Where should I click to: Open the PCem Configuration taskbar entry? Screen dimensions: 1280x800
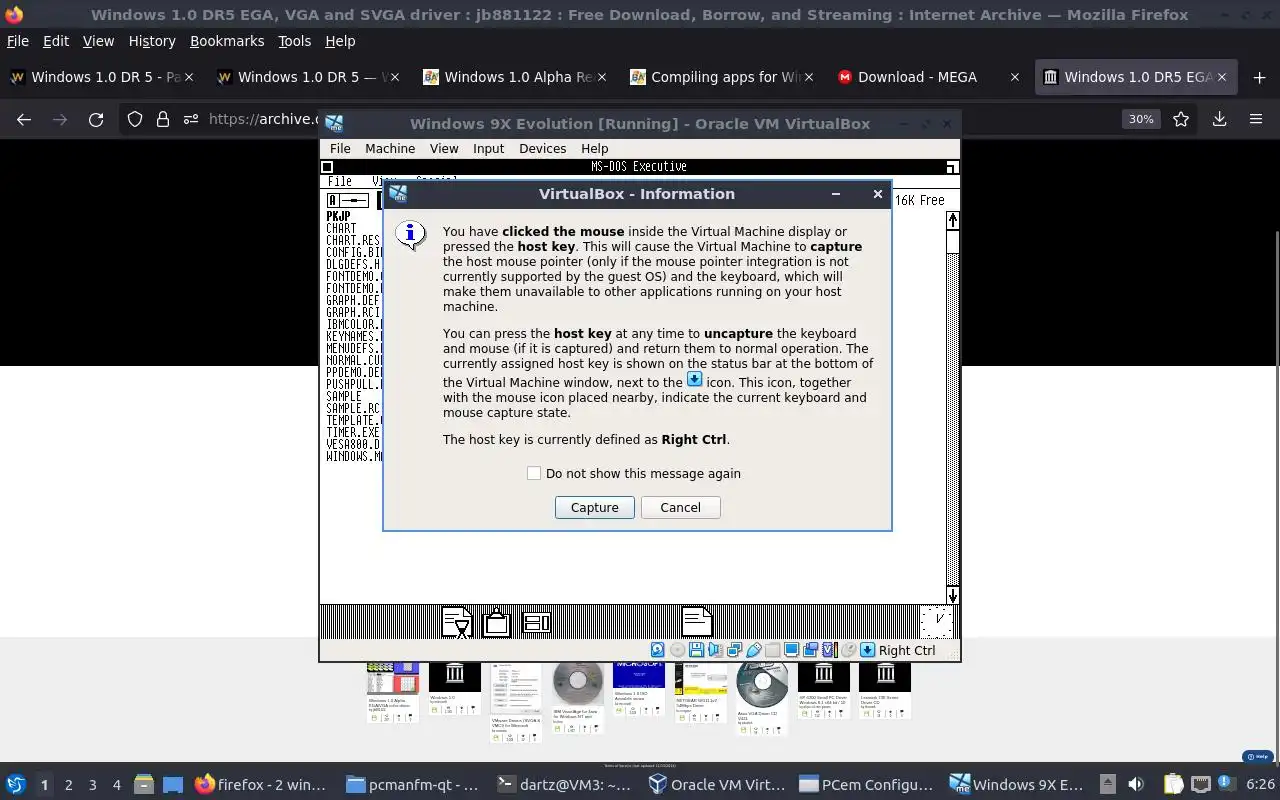pos(867,784)
